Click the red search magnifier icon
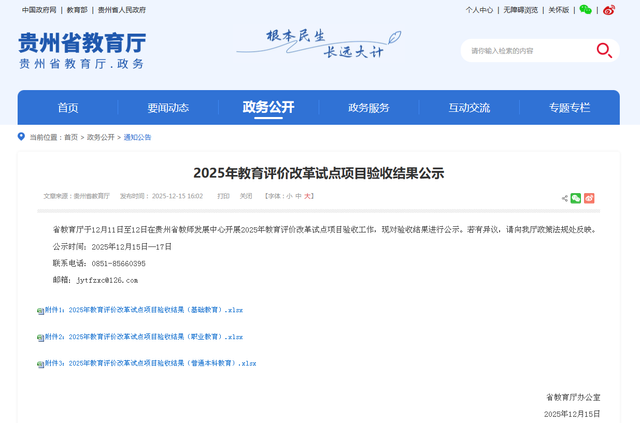 click(604, 50)
